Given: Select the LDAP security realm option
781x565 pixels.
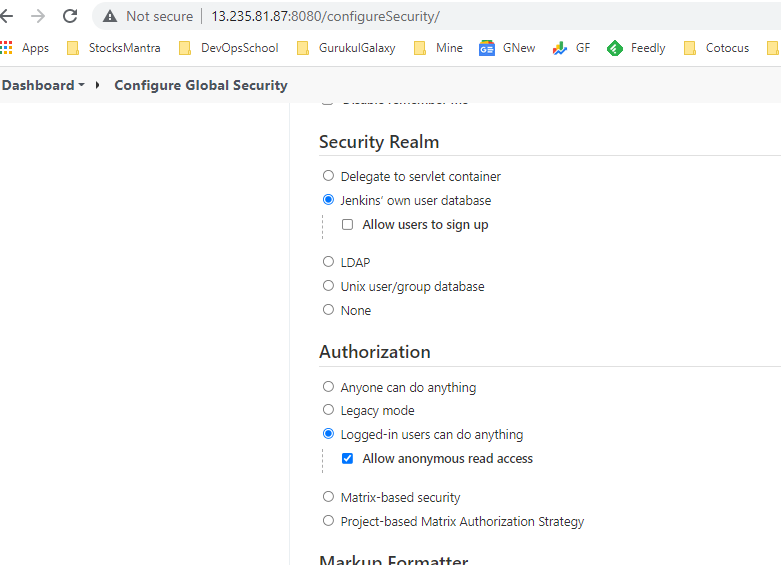Looking at the screenshot, I should point(329,262).
